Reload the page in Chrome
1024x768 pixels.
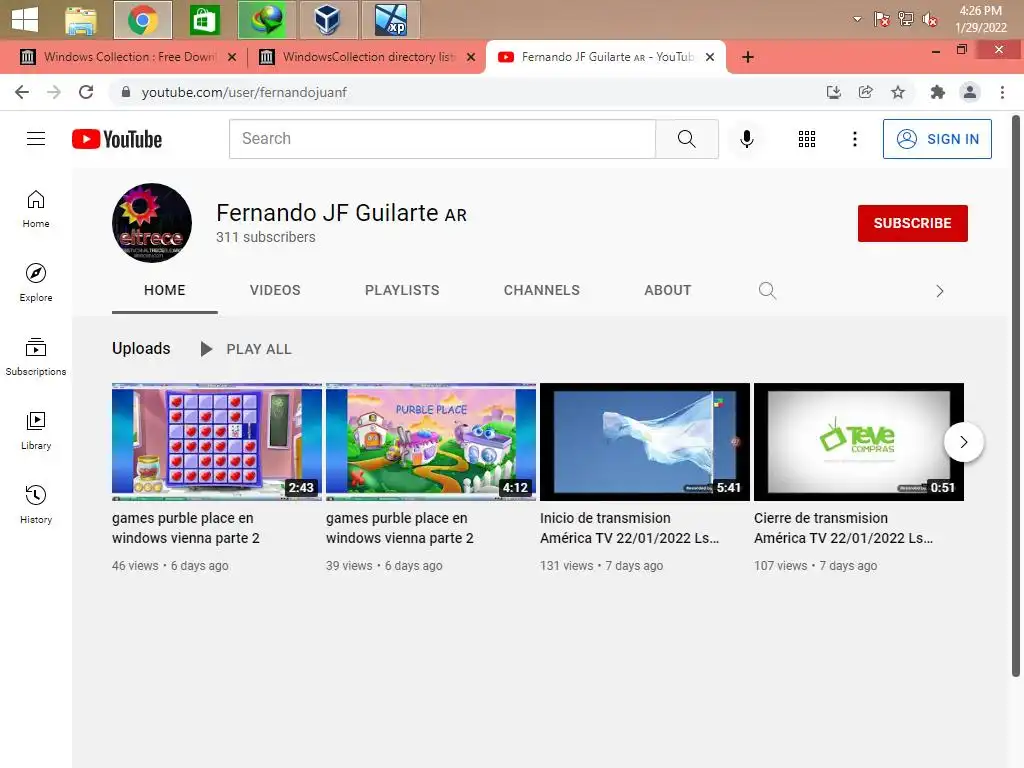click(x=86, y=92)
